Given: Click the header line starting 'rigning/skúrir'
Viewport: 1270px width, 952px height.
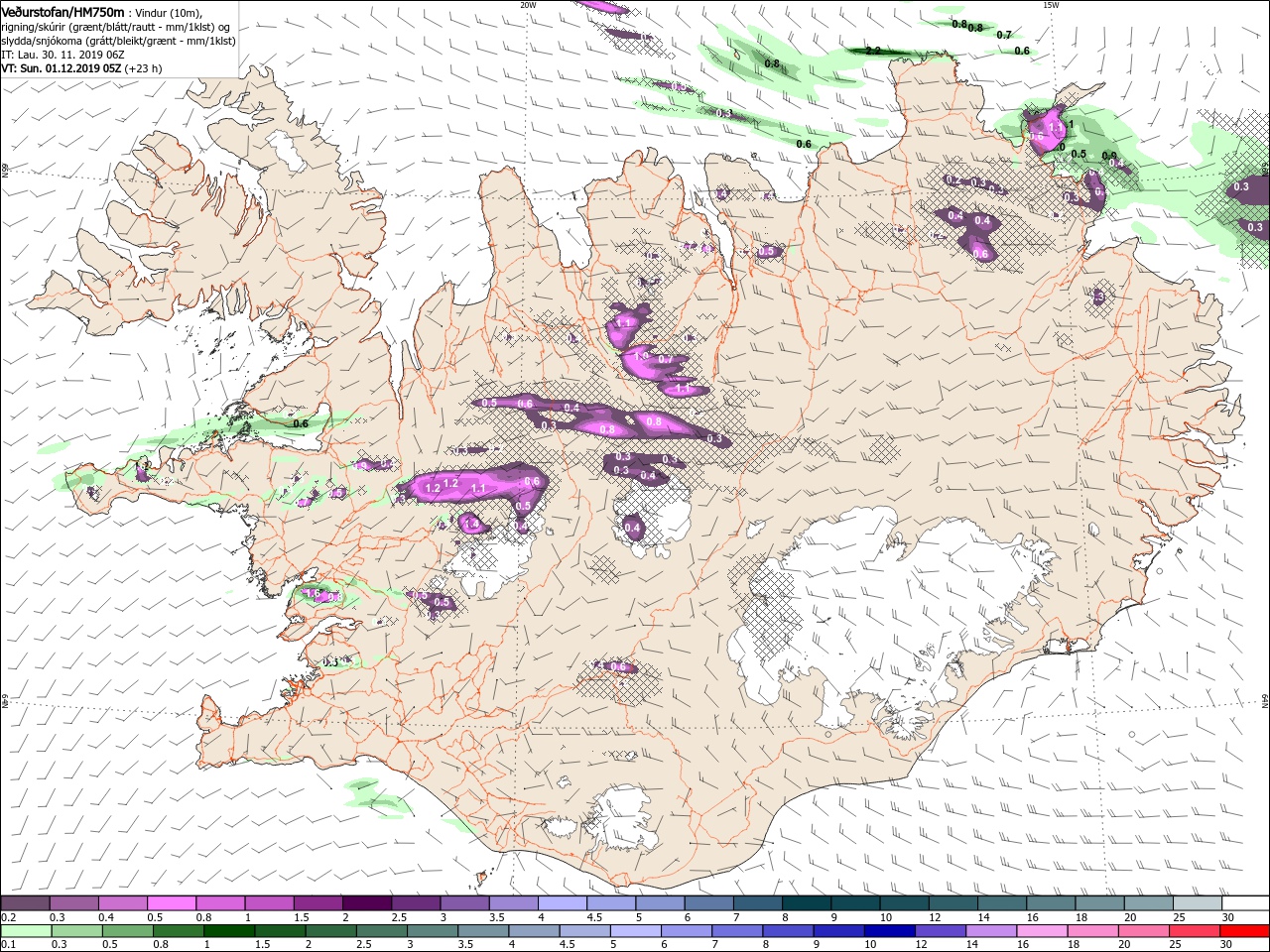Looking at the screenshot, I should pos(117,27).
